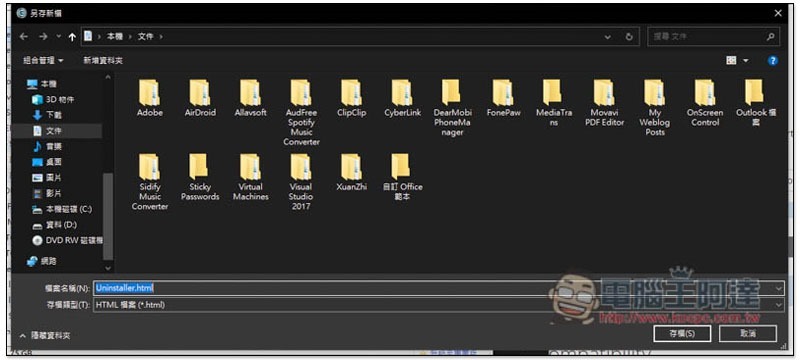Select My Weblog Posts folder

point(655,108)
